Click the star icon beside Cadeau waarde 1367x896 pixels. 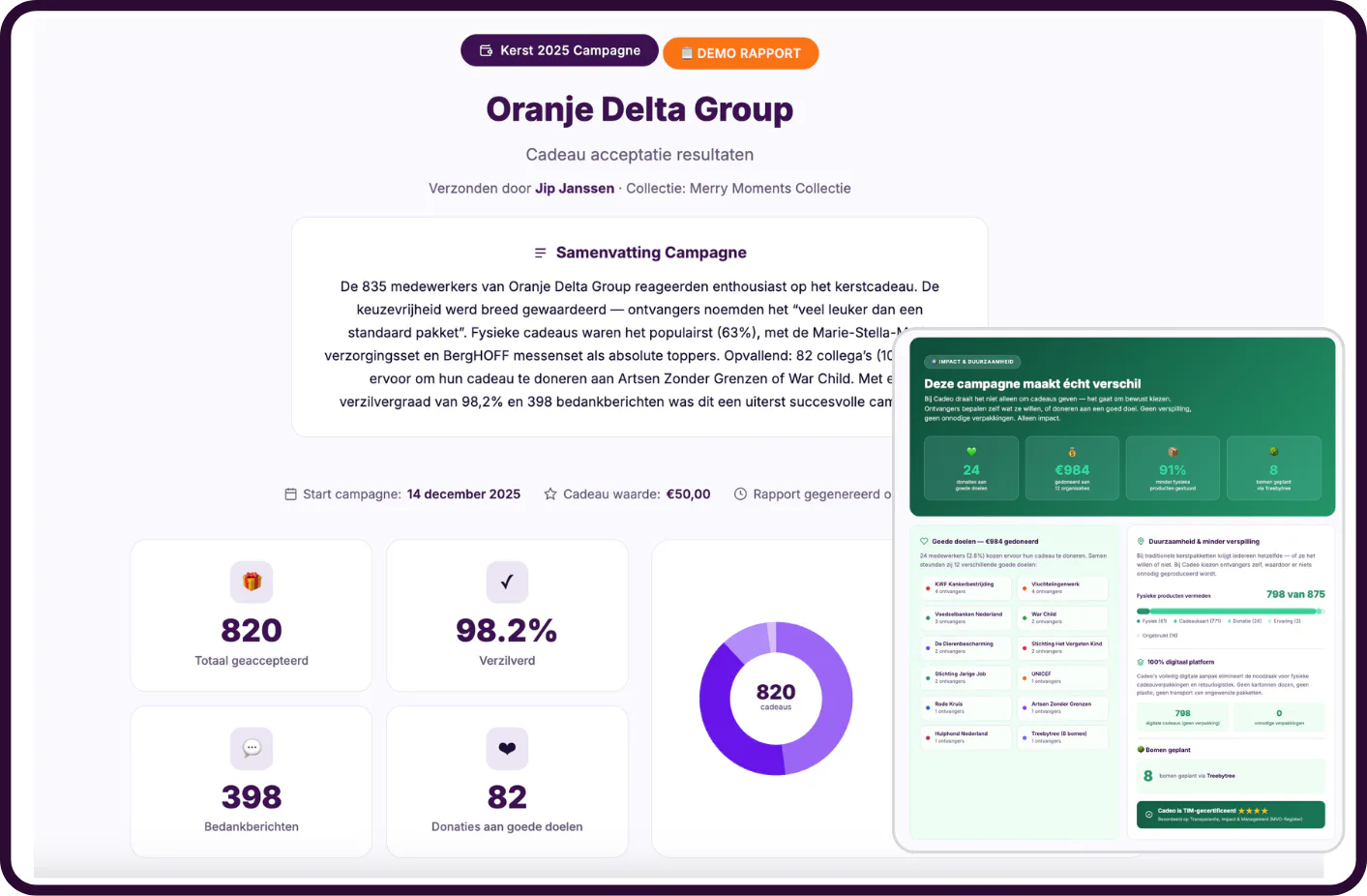[x=550, y=494]
